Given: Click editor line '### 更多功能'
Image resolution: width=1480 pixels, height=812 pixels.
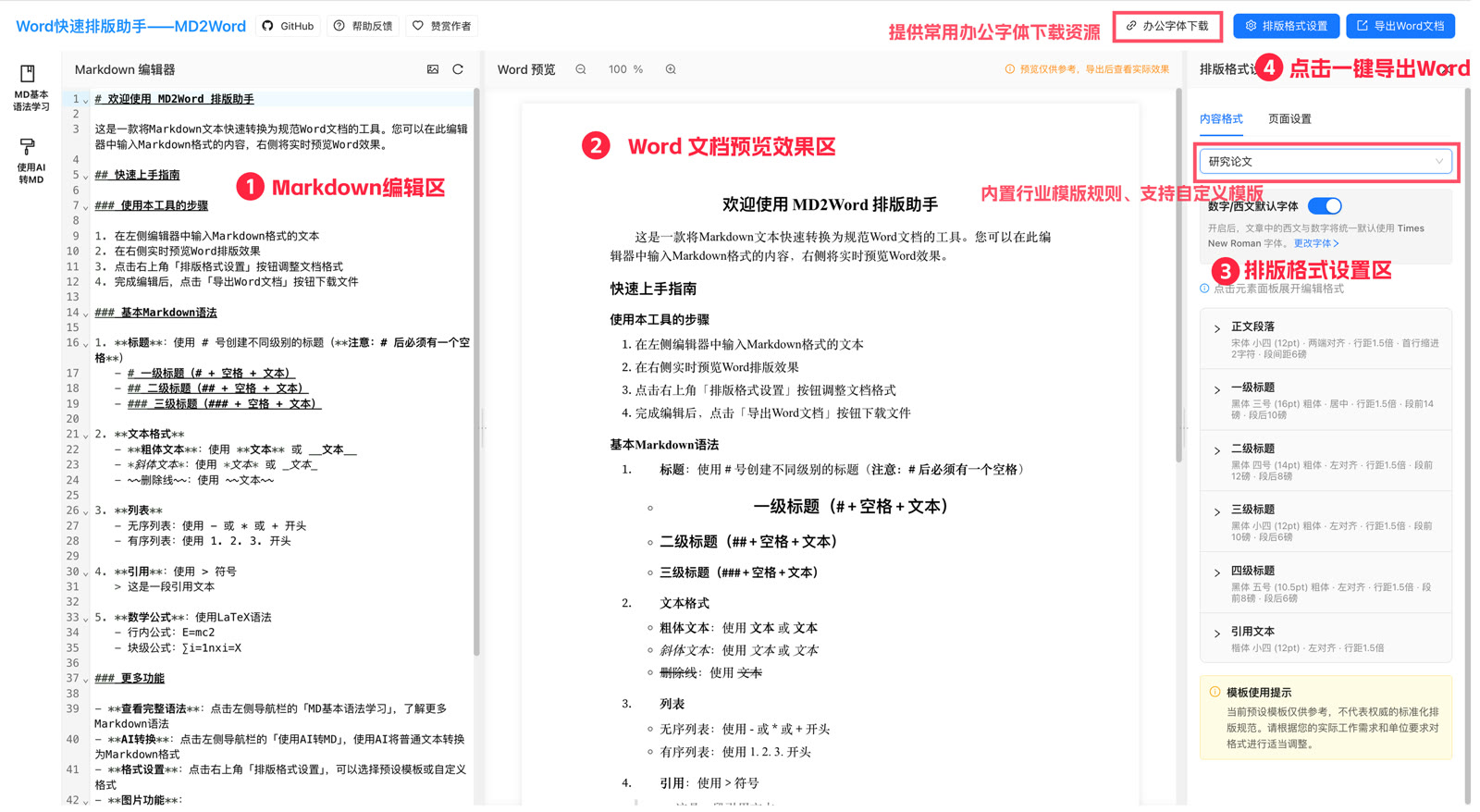Looking at the screenshot, I should [x=129, y=678].
